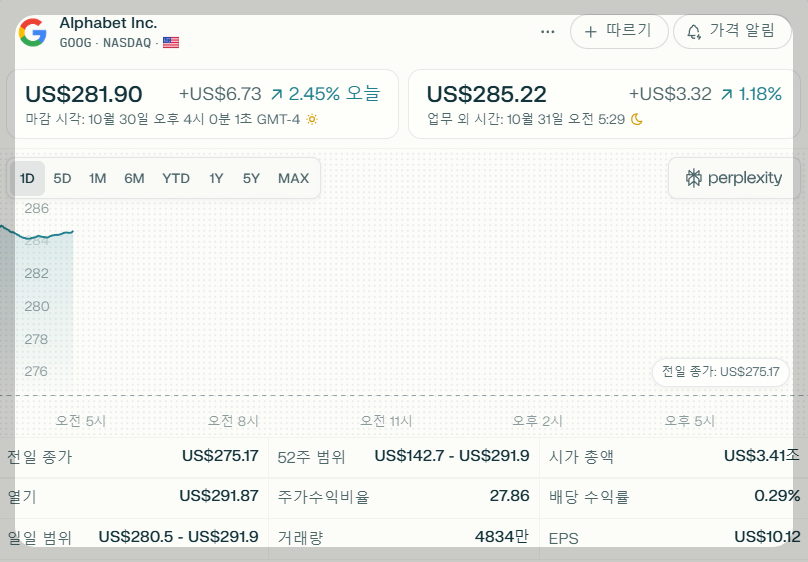Click the Google G logo
This screenshot has width=808, height=562.
tap(32, 32)
